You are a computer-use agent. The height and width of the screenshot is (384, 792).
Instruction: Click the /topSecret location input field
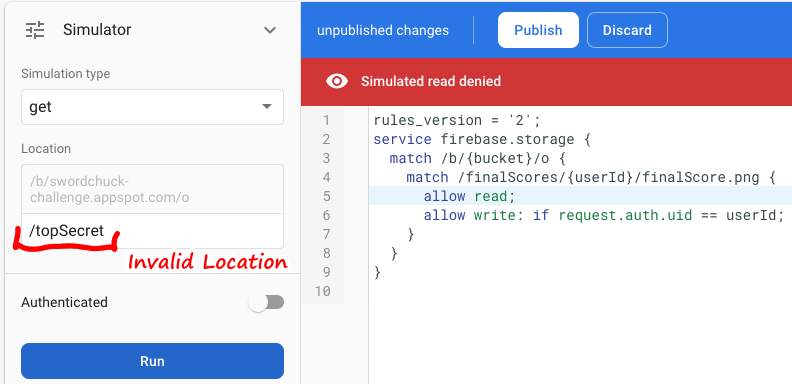(152, 231)
